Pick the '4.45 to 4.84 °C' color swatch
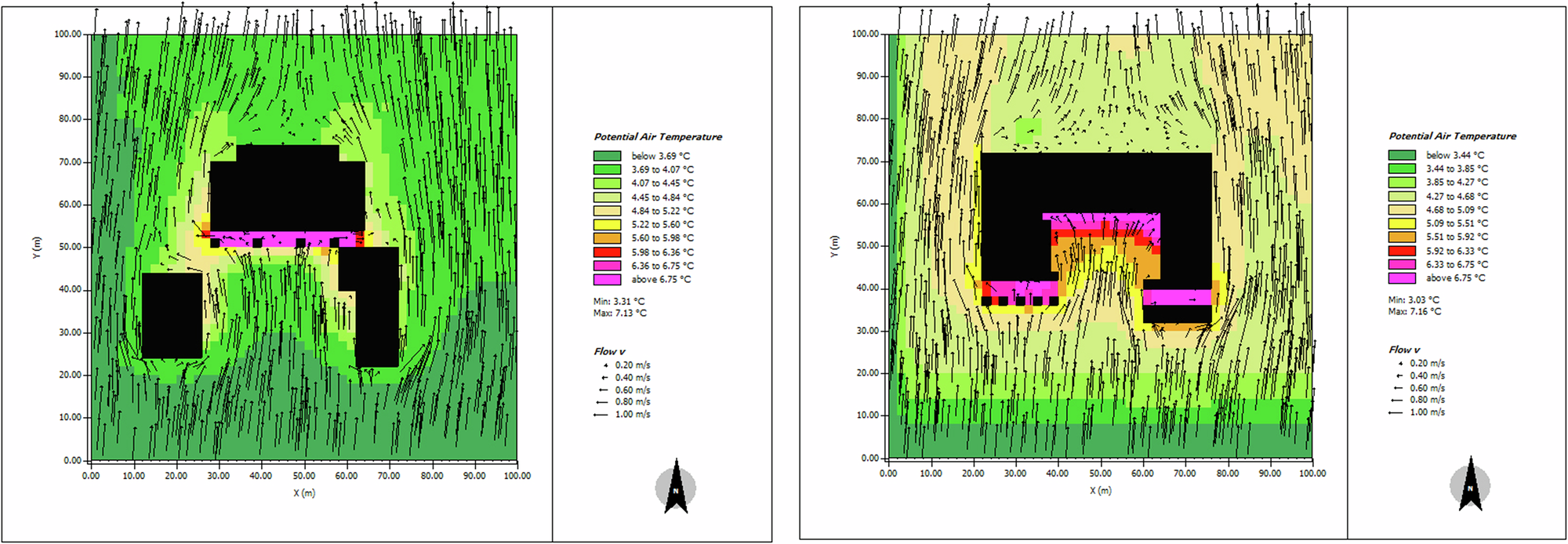Image resolution: width=1568 pixels, height=544 pixels. click(x=607, y=198)
